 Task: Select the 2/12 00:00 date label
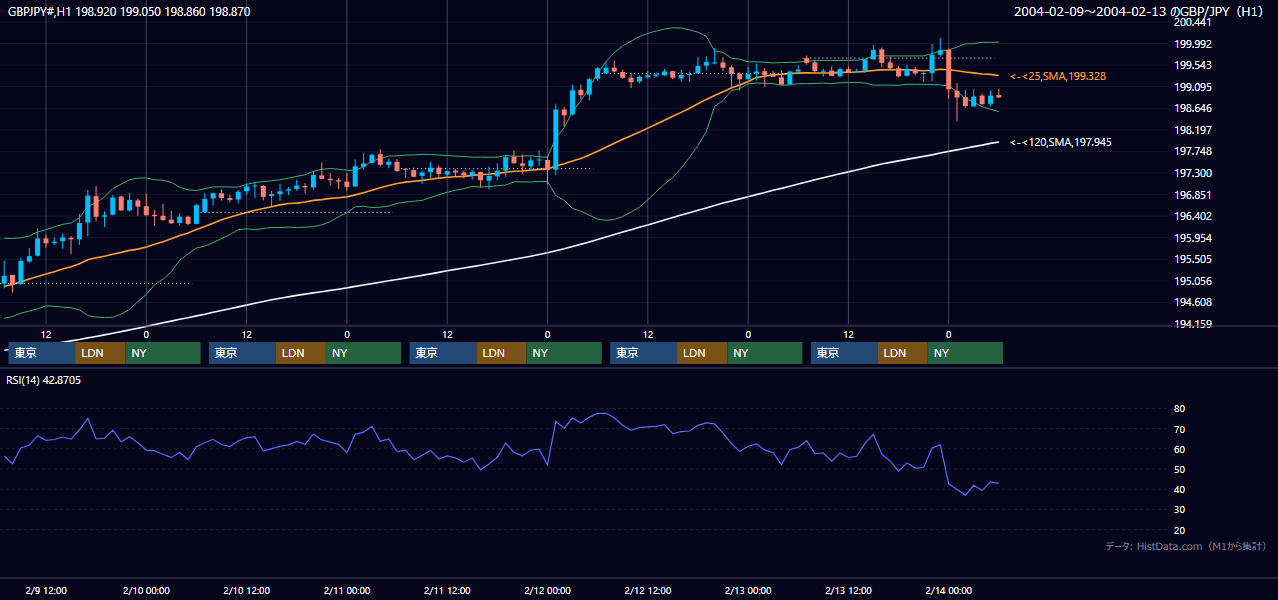click(x=547, y=590)
